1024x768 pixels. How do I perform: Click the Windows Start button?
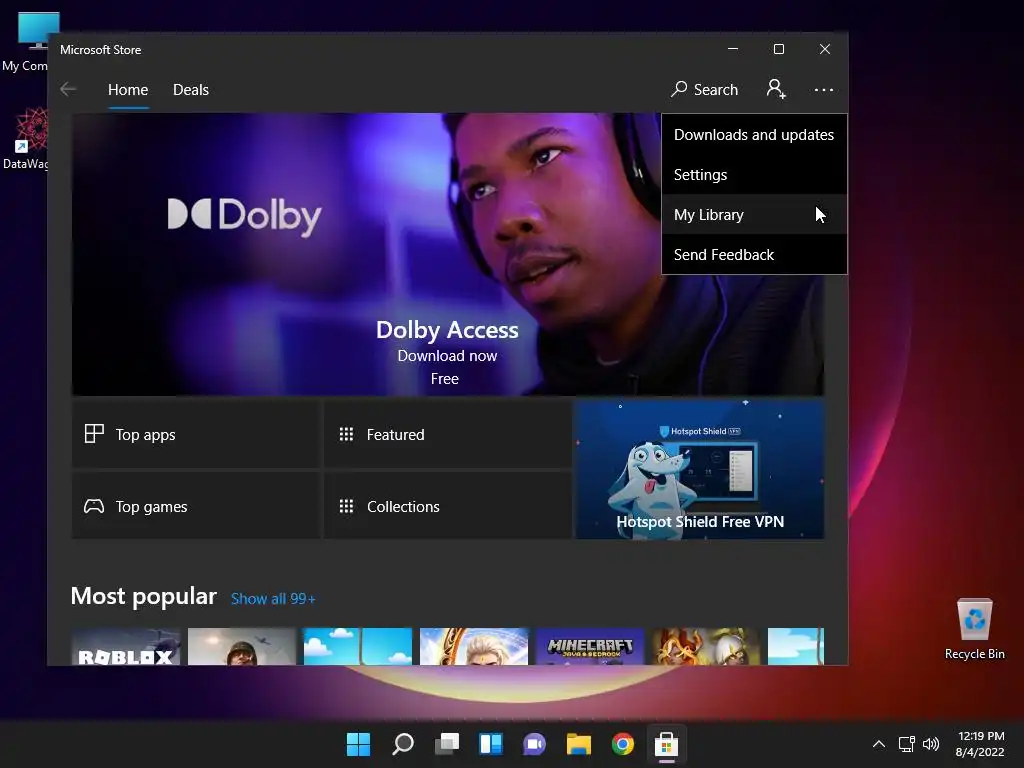[x=358, y=744]
